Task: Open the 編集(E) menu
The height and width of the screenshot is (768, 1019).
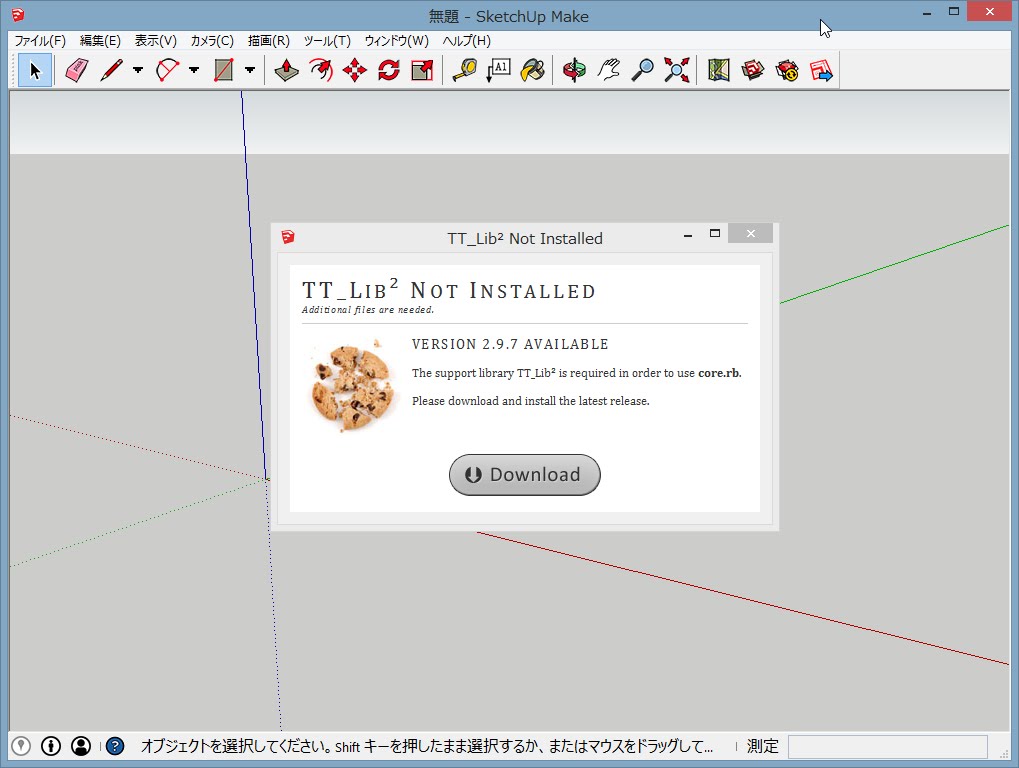Action: pyautogui.click(x=100, y=41)
